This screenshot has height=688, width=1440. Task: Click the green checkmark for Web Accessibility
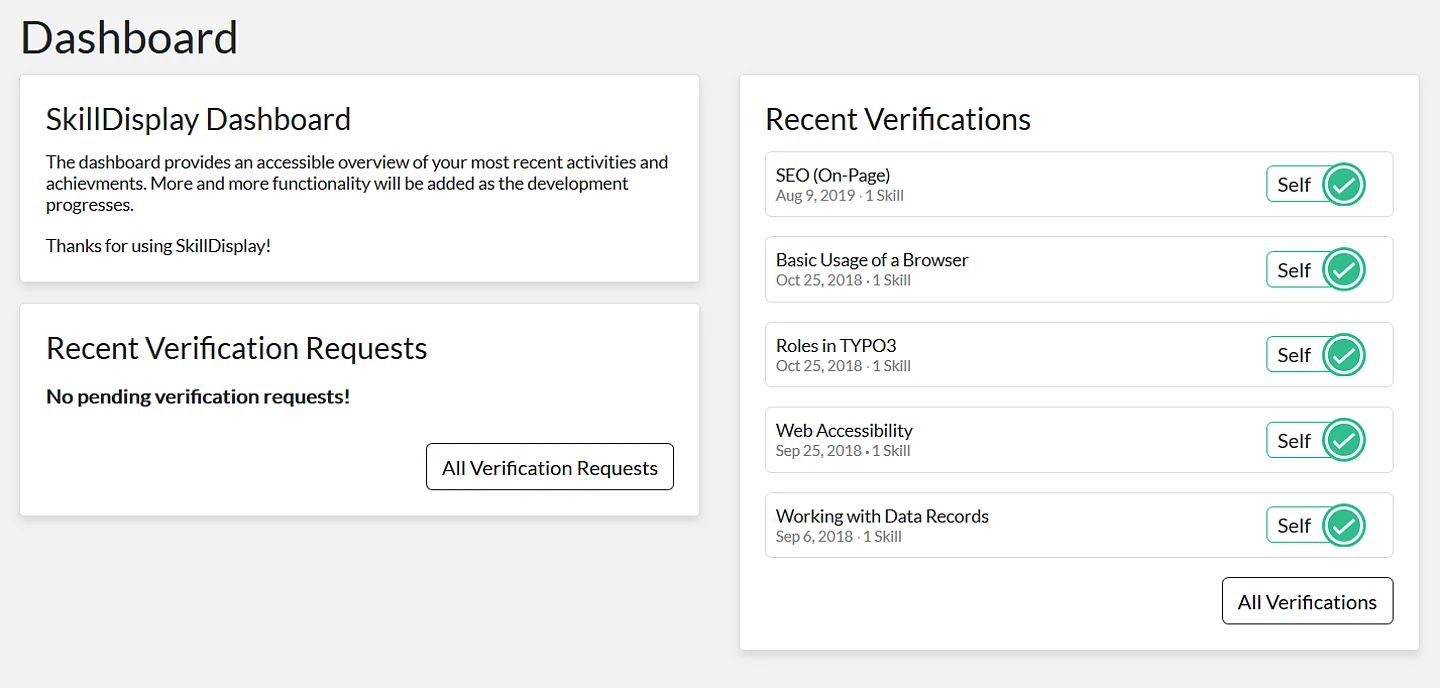pyautogui.click(x=1343, y=441)
